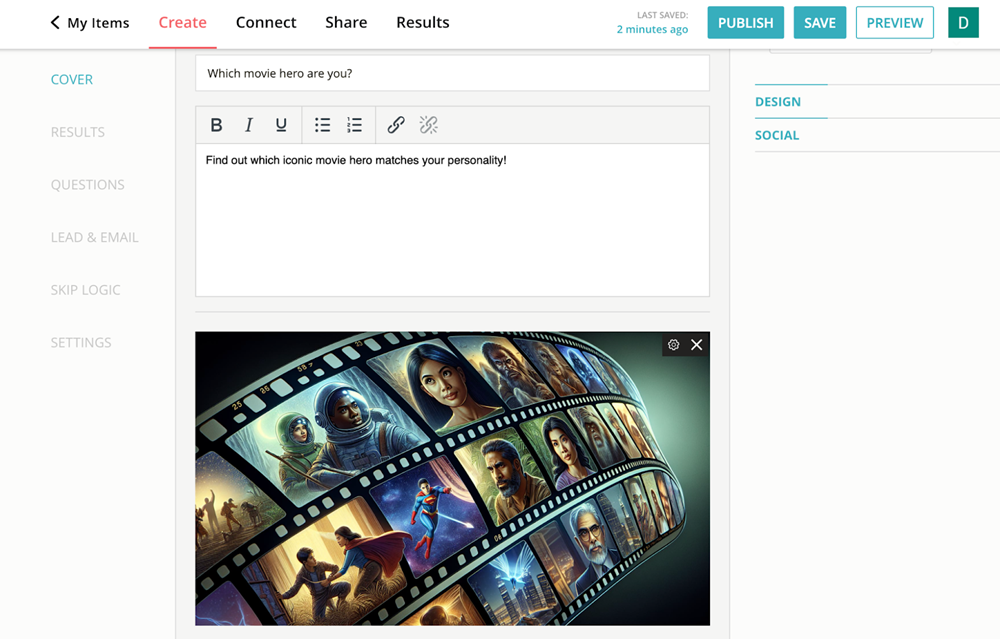
Task: Create a numbered list
Action: tap(354, 124)
